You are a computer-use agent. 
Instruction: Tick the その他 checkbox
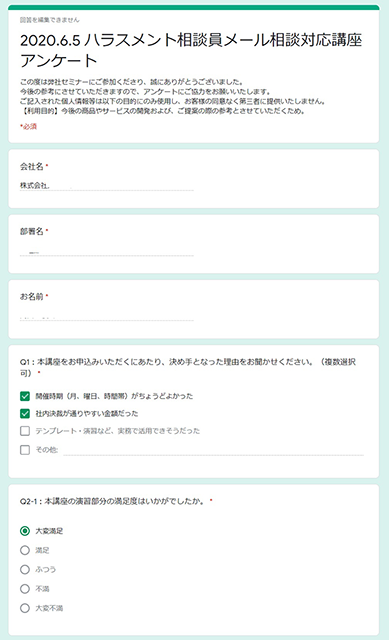coord(25,450)
